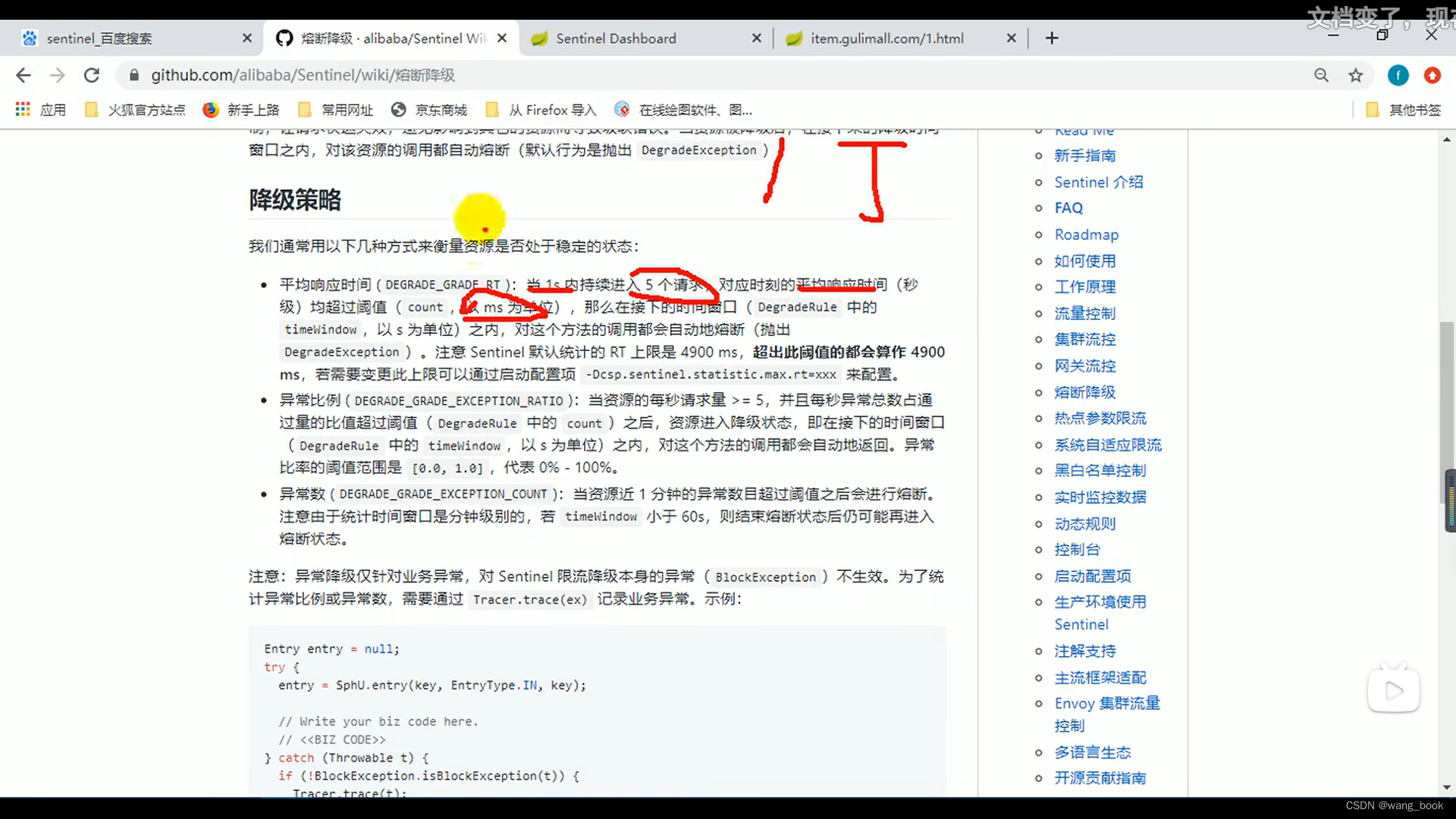Screen dimensions: 1456x819
Task: Click the zoom magnifier icon in address bar
Action: click(x=1321, y=75)
